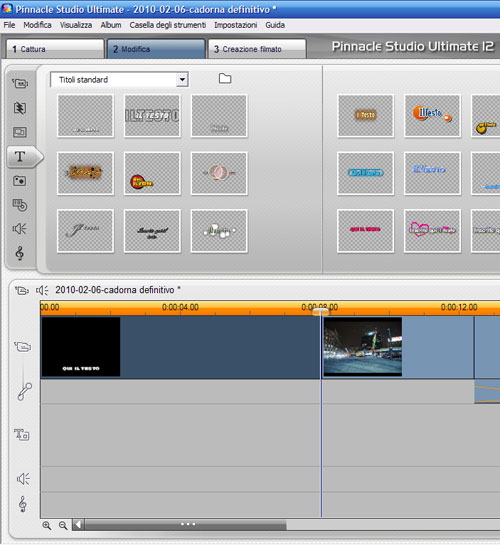Open the music album tab

(19, 253)
